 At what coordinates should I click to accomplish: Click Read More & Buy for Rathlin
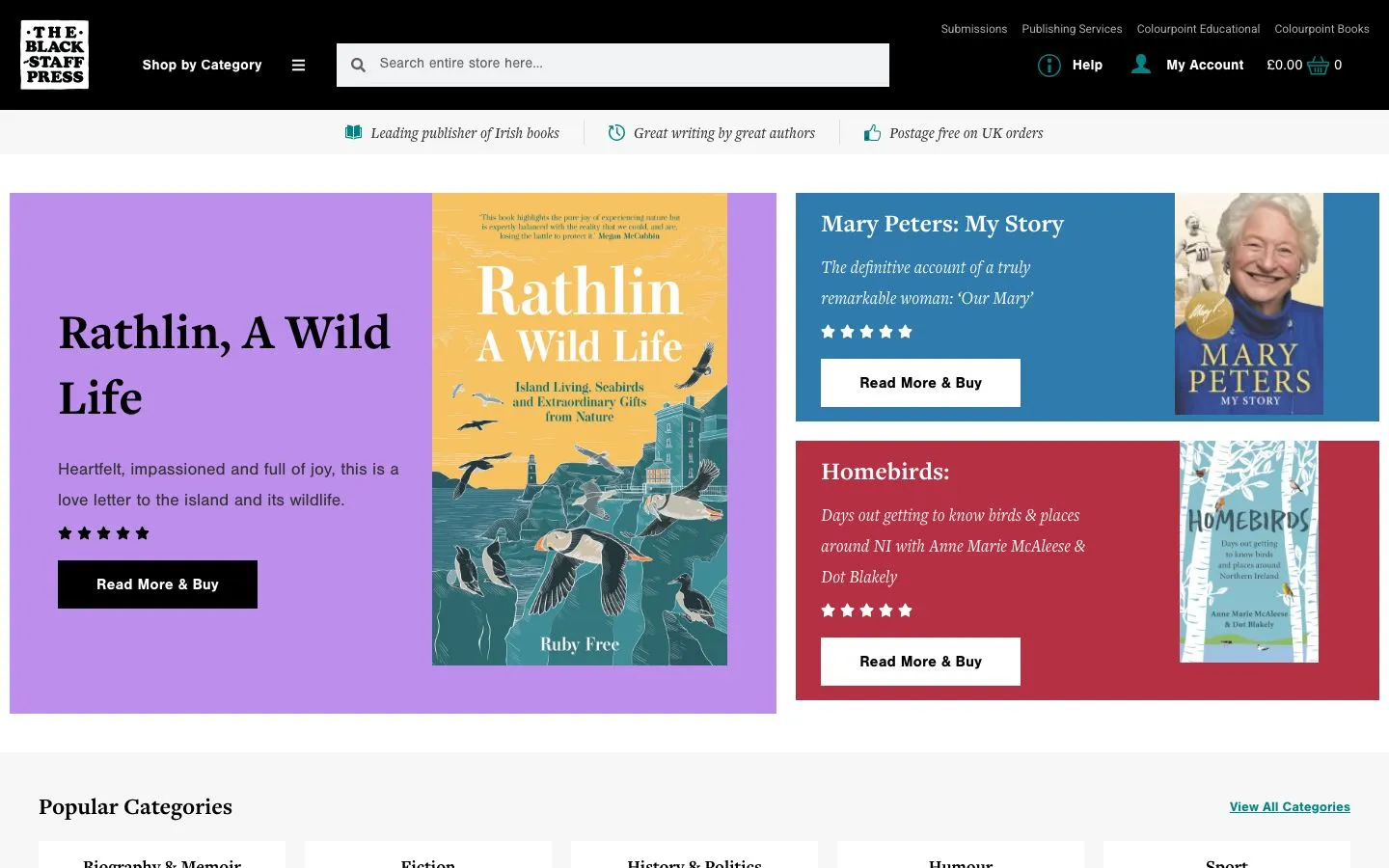coord(157,584)
